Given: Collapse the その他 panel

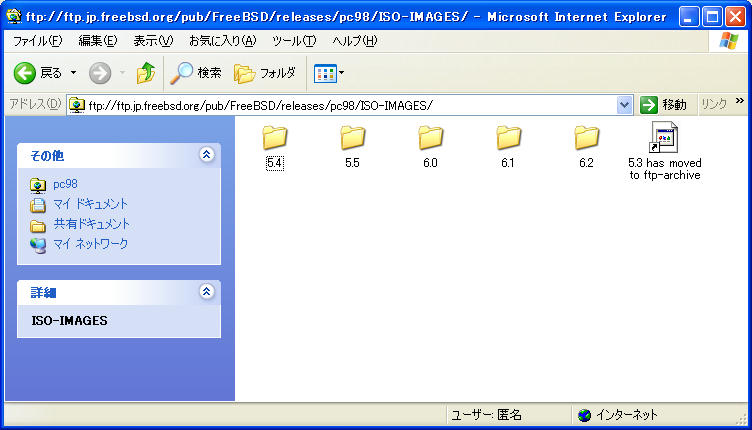Looking at the screenshot, I should (207, 155).
